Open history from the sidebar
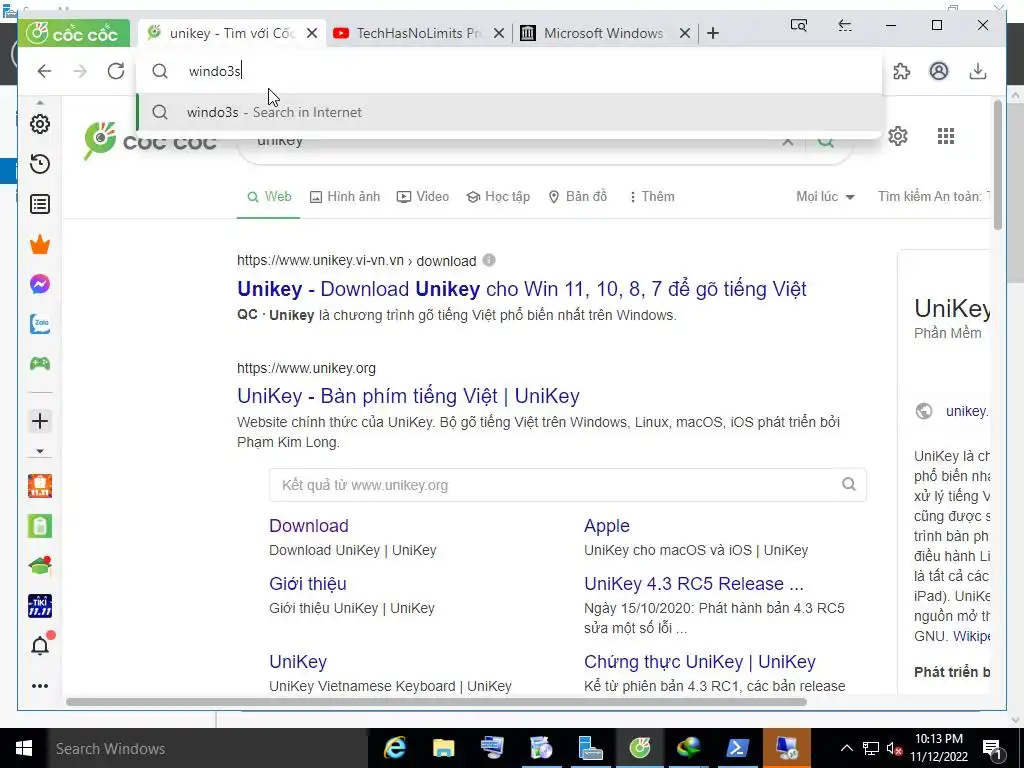 pyautogui.click(x=40, y=164)
